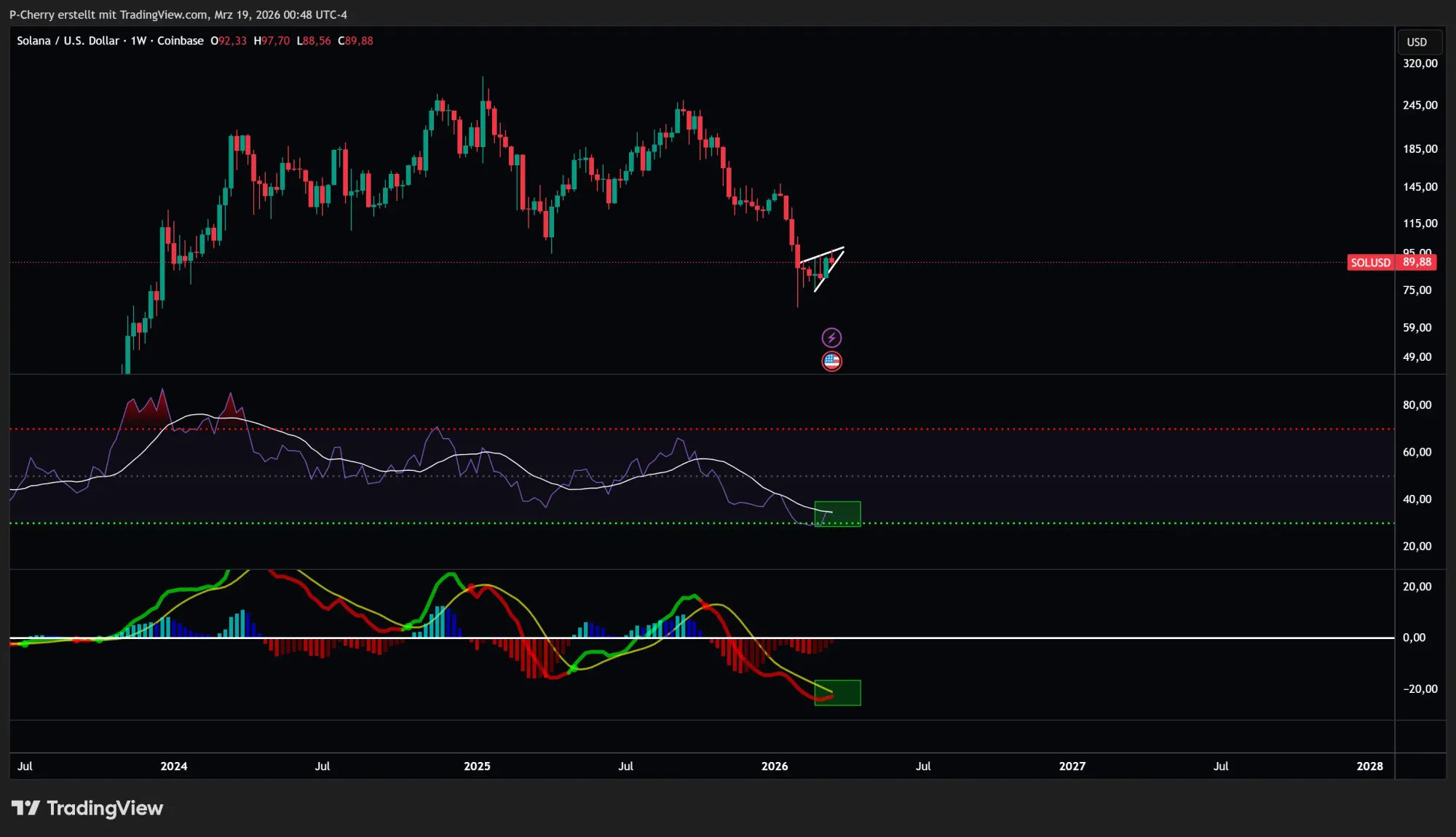
Task: Click the Coinbase exchange label in legend
Action: click(x=180, y=41)
